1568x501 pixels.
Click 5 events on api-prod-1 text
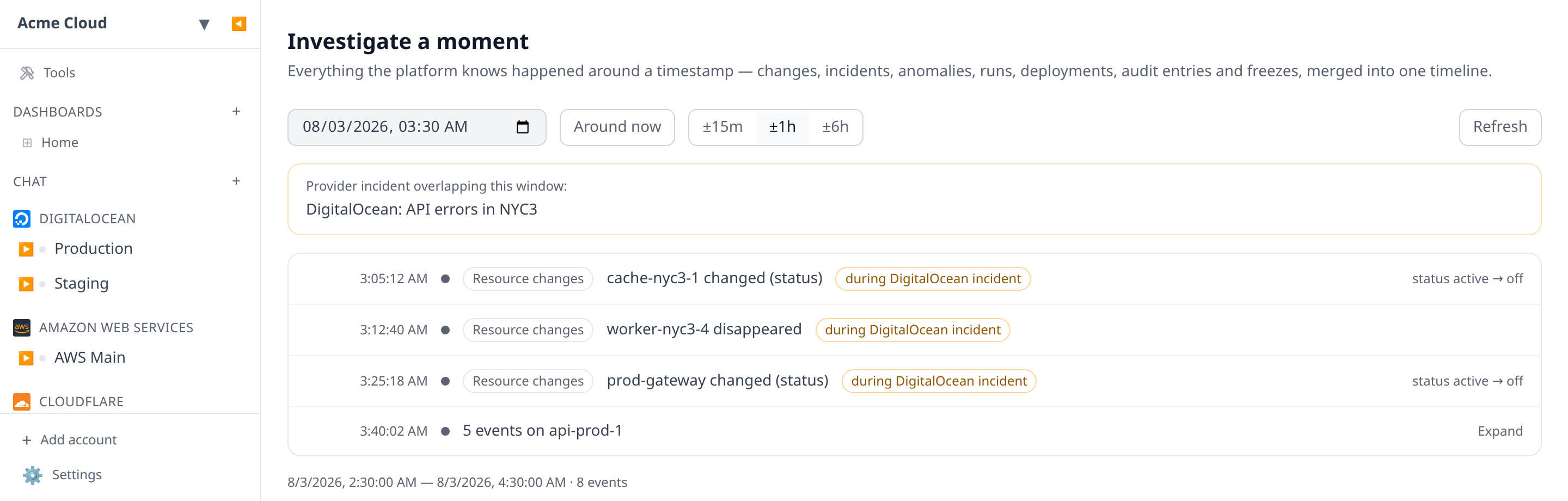[x=542, y=430]
